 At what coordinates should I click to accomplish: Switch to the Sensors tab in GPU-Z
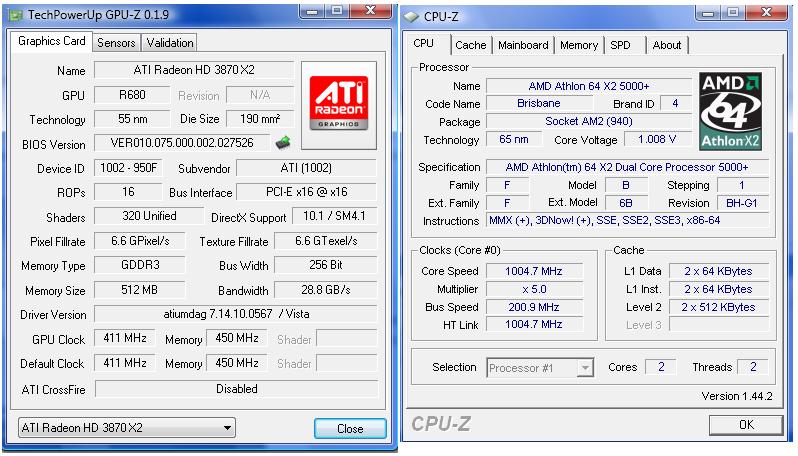tap(116, 43)
